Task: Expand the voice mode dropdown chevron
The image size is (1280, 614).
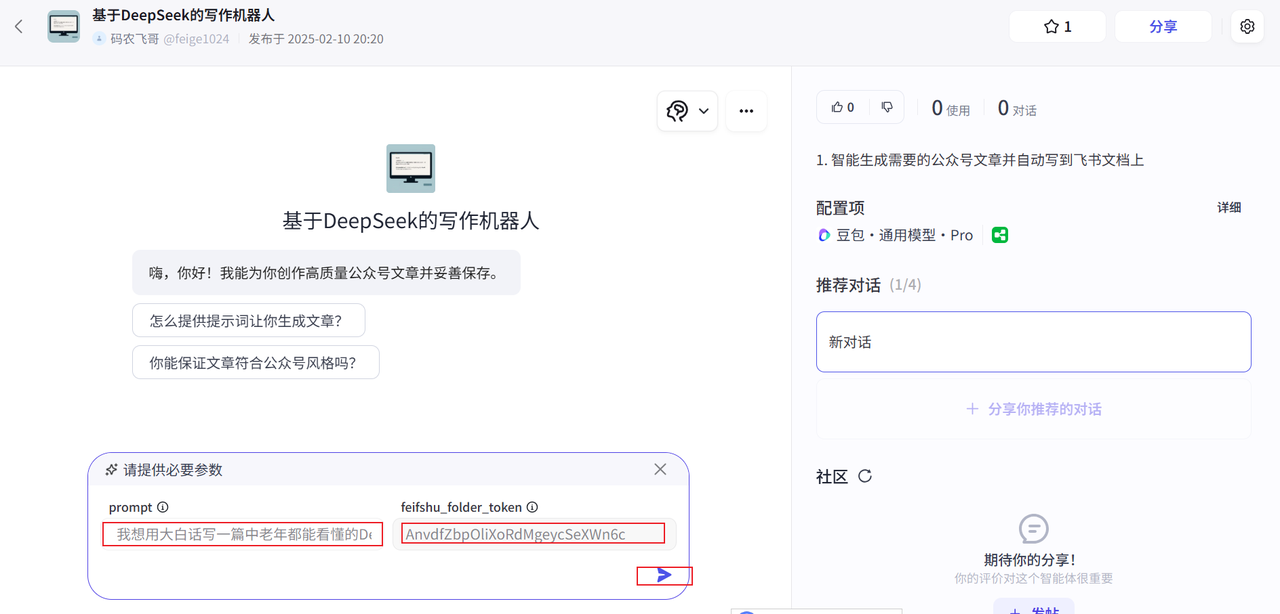Action: (x=704, y=111)
